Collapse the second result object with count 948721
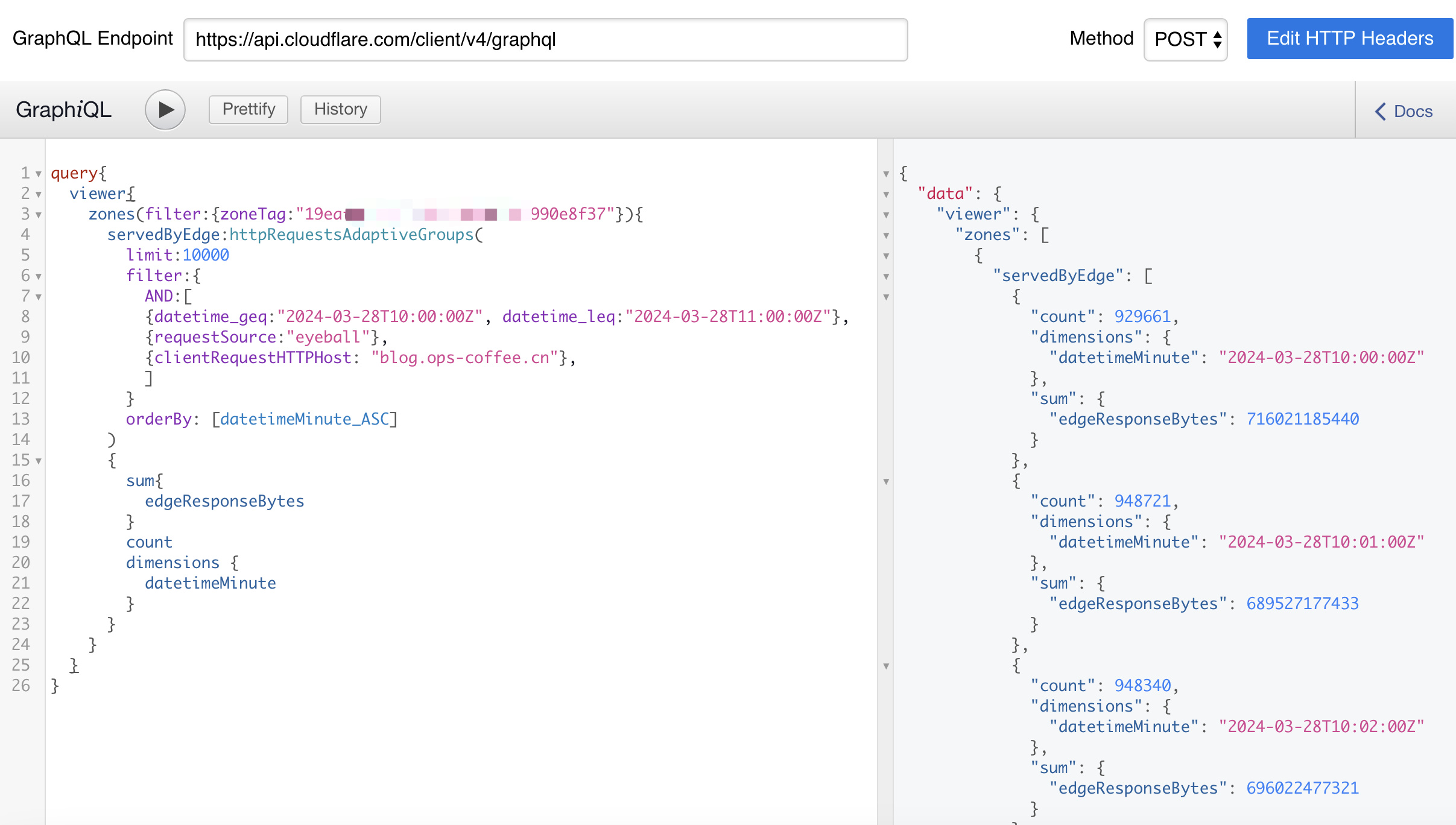The width and height of the screenshot is (1456, 825). (886, 482)
